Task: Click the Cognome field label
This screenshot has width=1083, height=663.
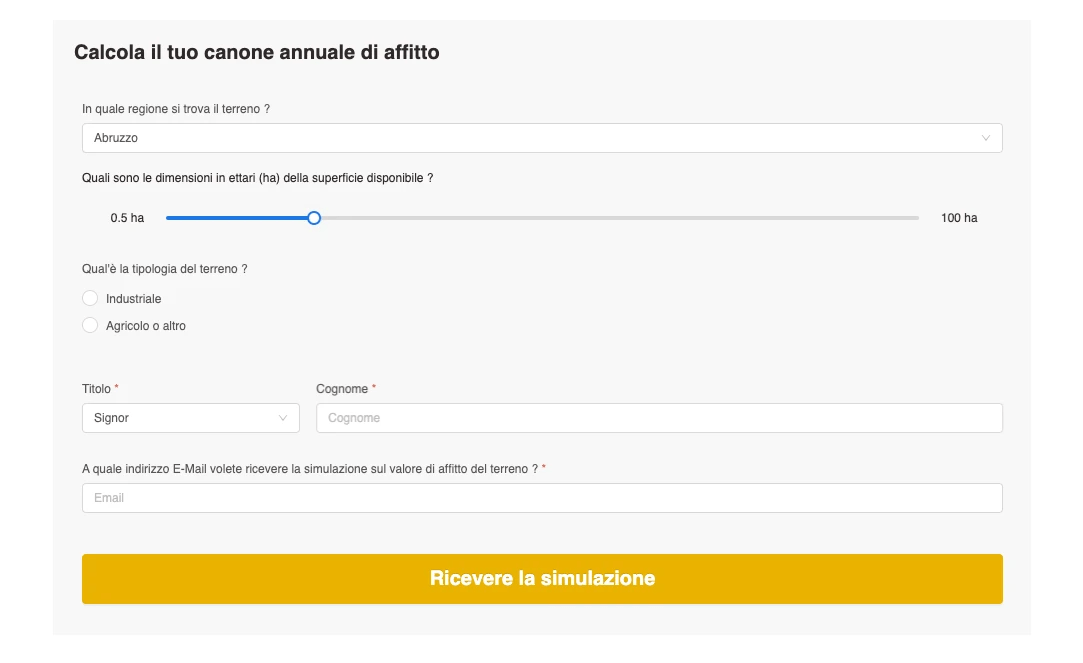Action: [x=342, y=389]
